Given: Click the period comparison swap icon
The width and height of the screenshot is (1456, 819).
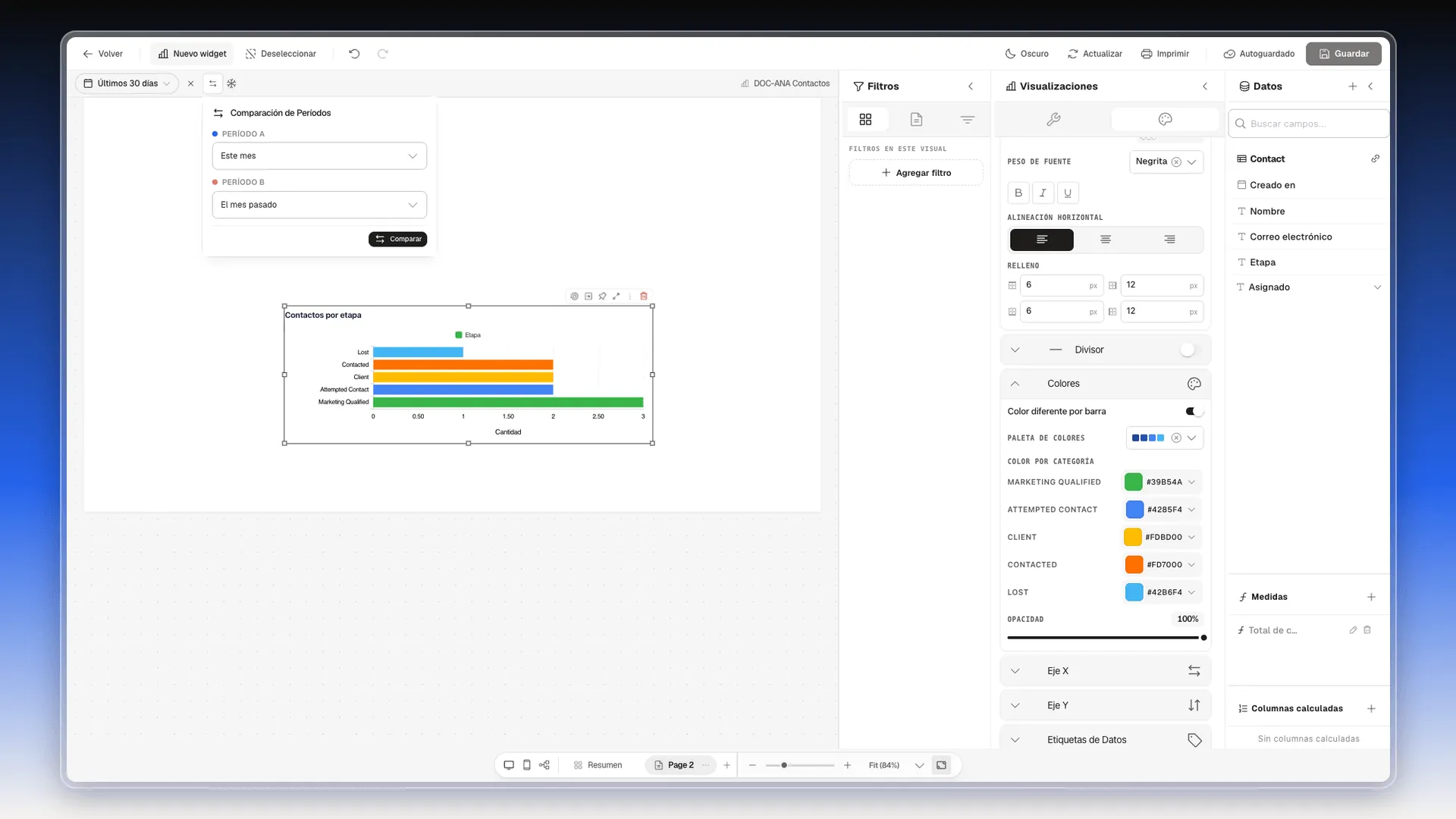Looking at the screenshot, I should pos(213,83).
